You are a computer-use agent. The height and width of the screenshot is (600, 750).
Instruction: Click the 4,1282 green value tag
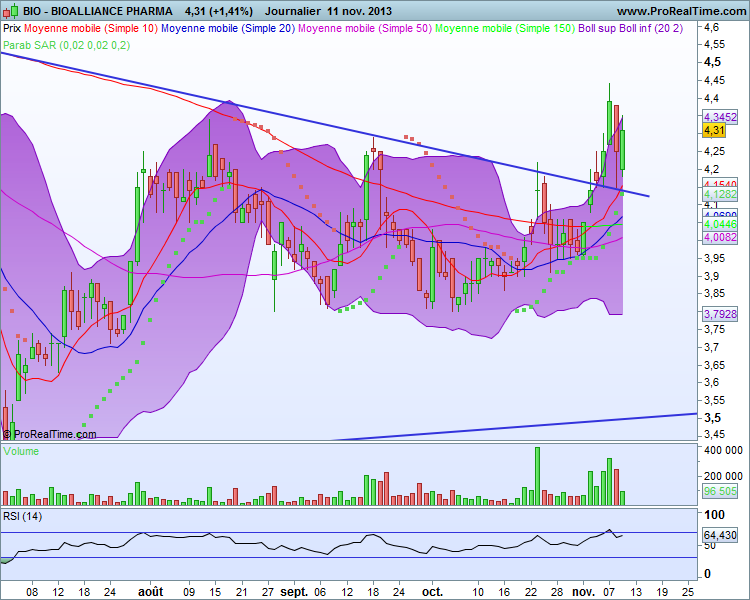720,194
